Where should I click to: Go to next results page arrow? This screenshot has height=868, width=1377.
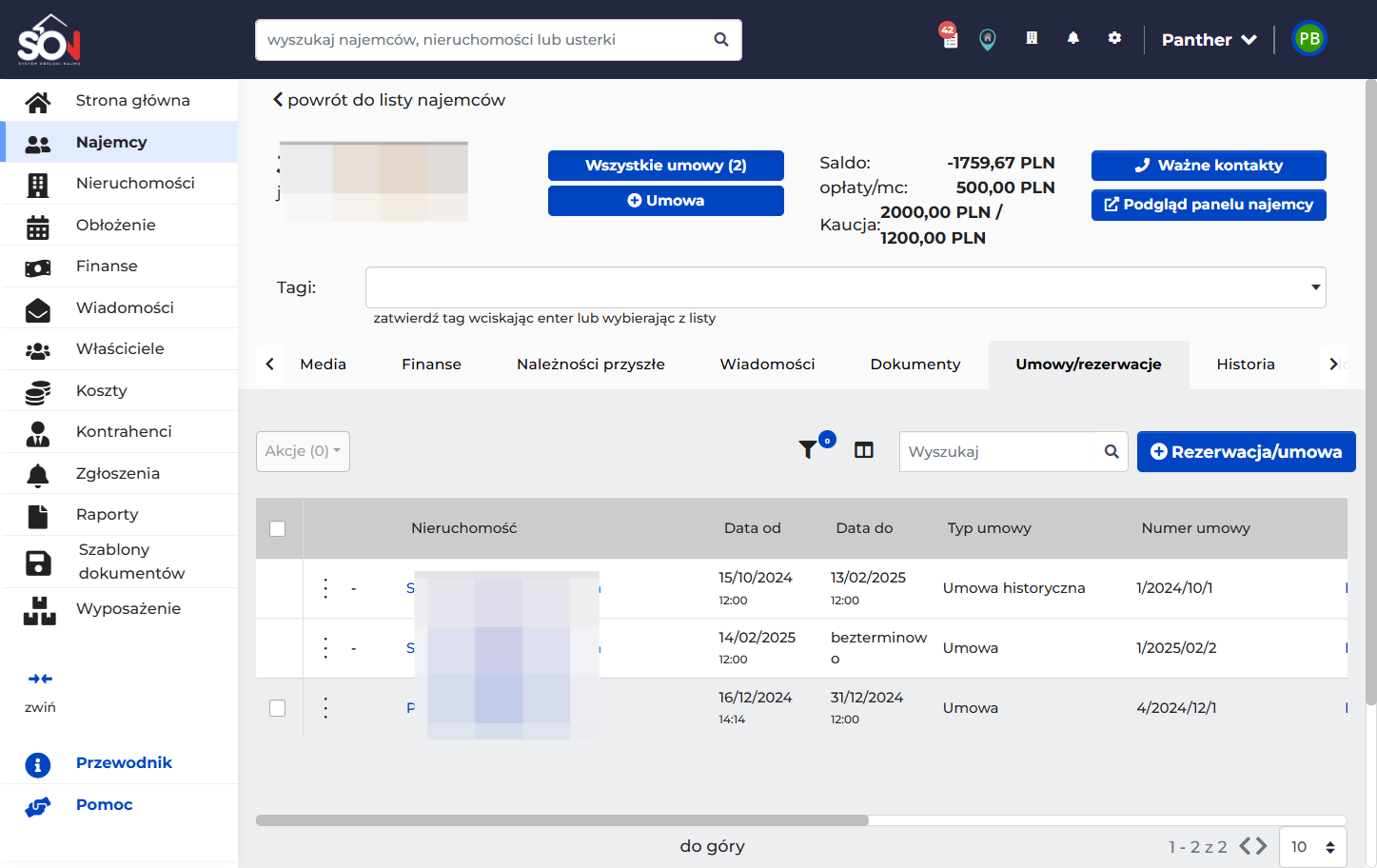[1261, 846]
